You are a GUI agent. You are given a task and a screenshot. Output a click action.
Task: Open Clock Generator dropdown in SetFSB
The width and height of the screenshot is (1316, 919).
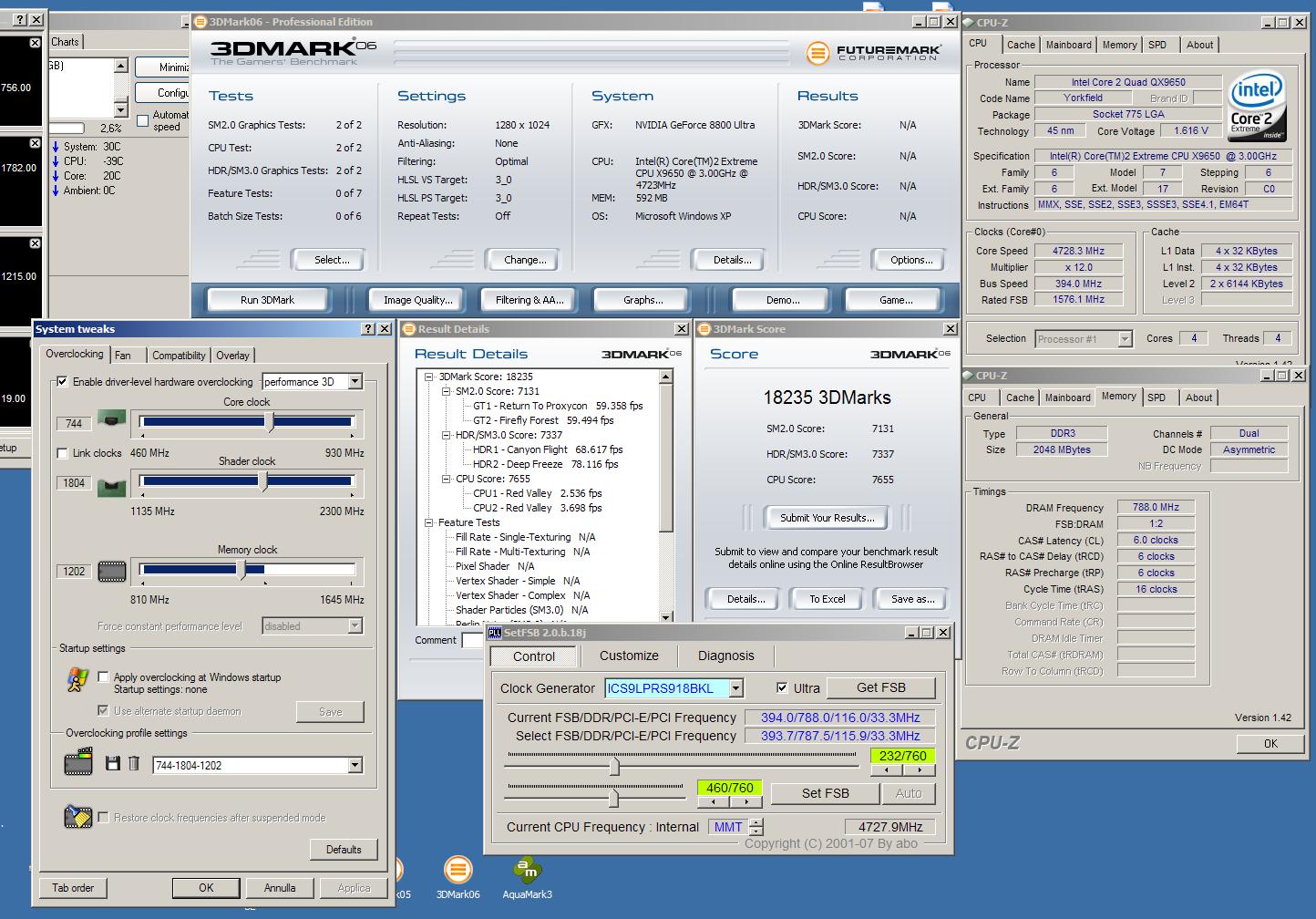tap(735, 688)
